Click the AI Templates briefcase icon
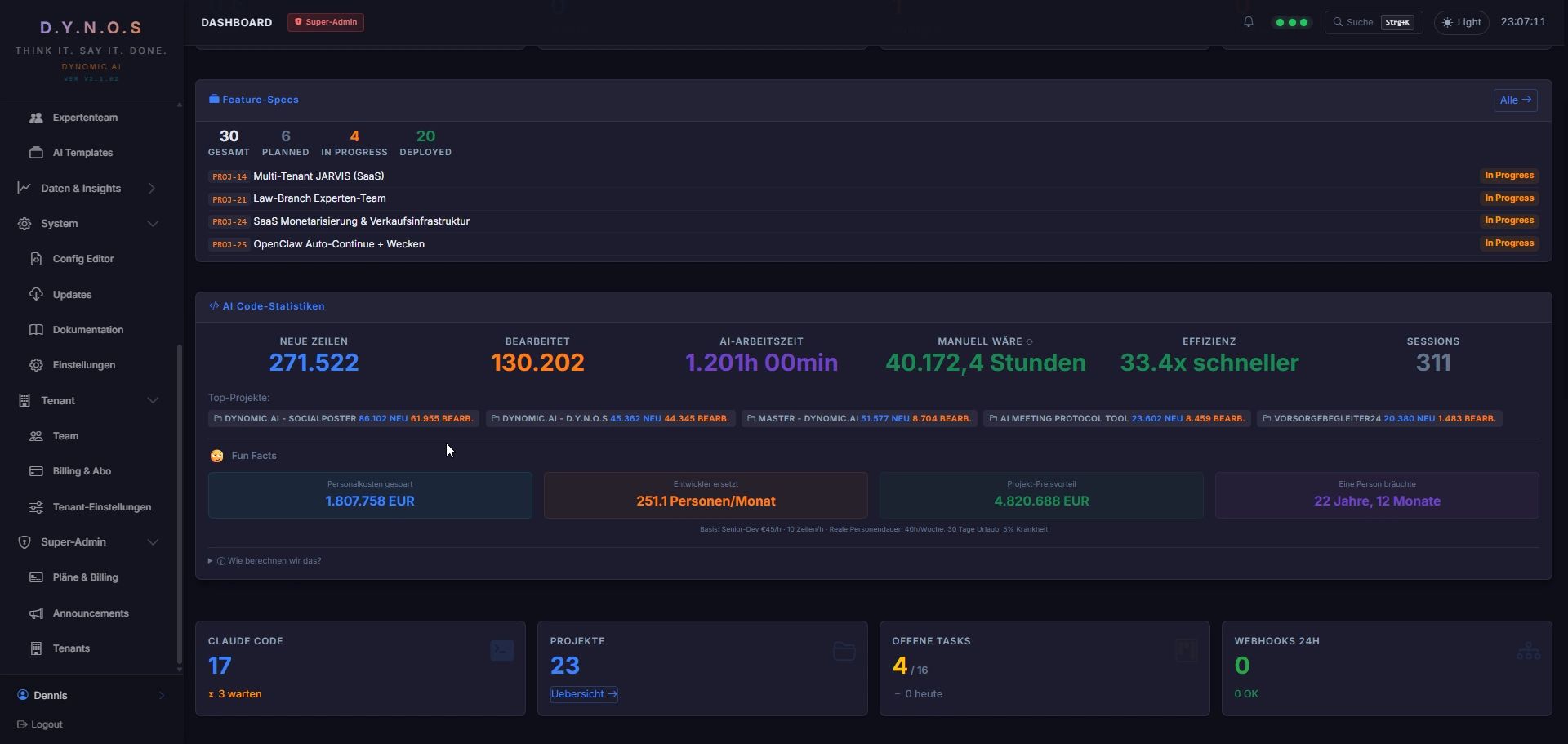The height and width of the screenshot is (744, 1568). point(36,153)
